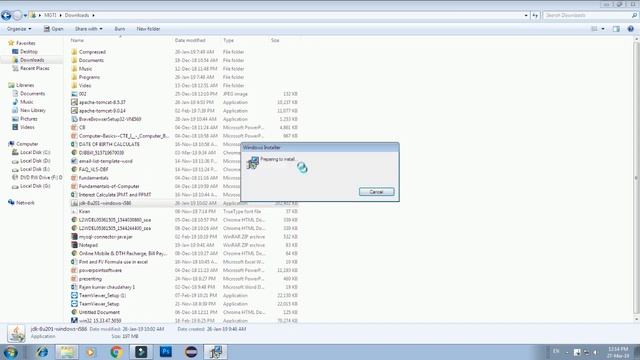The image size is (640, 360).
Task: Cancel the Windows Installer dialog
Action: tap(376, 192)
